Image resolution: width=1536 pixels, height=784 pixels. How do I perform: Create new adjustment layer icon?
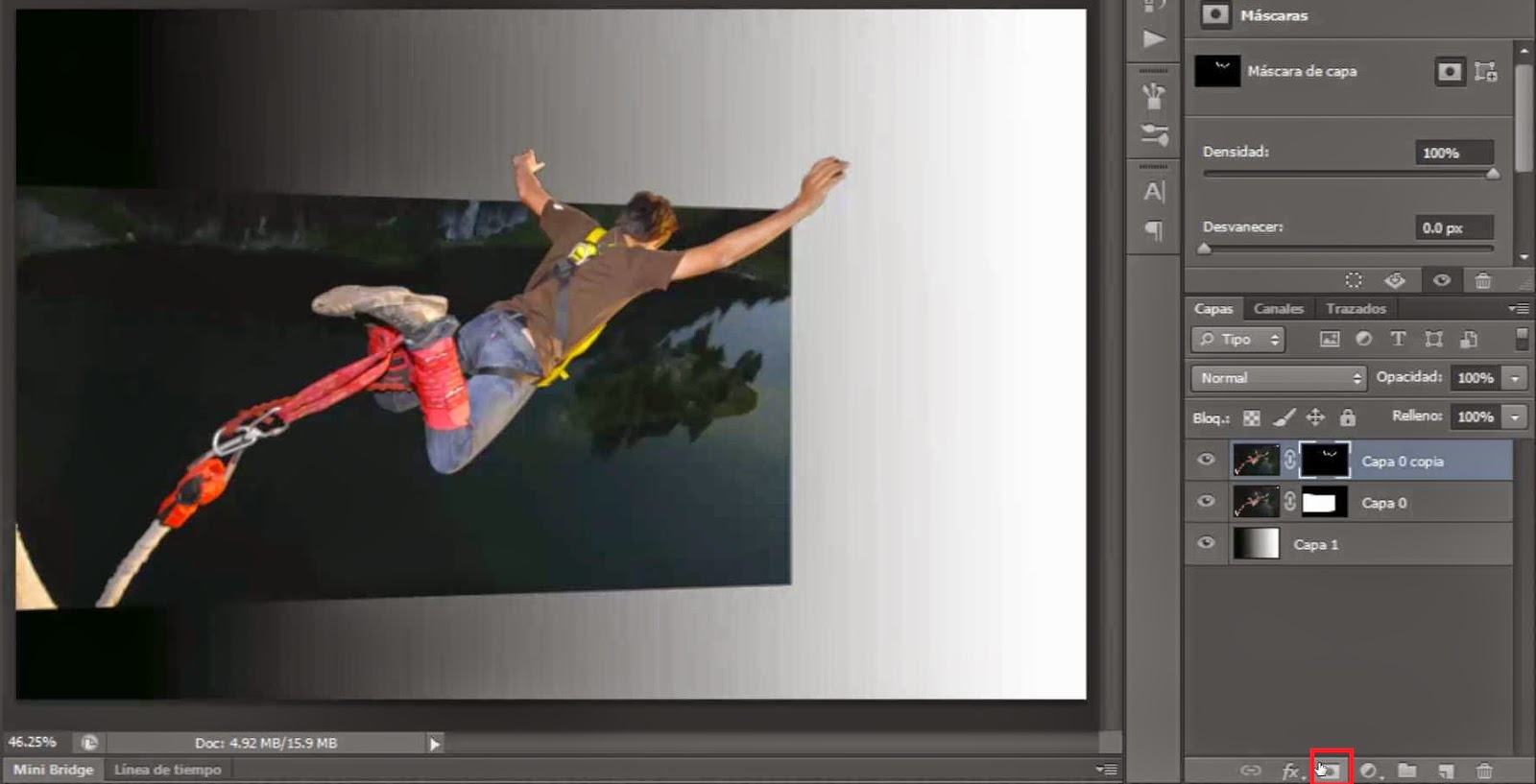[x=1369, y=771]
